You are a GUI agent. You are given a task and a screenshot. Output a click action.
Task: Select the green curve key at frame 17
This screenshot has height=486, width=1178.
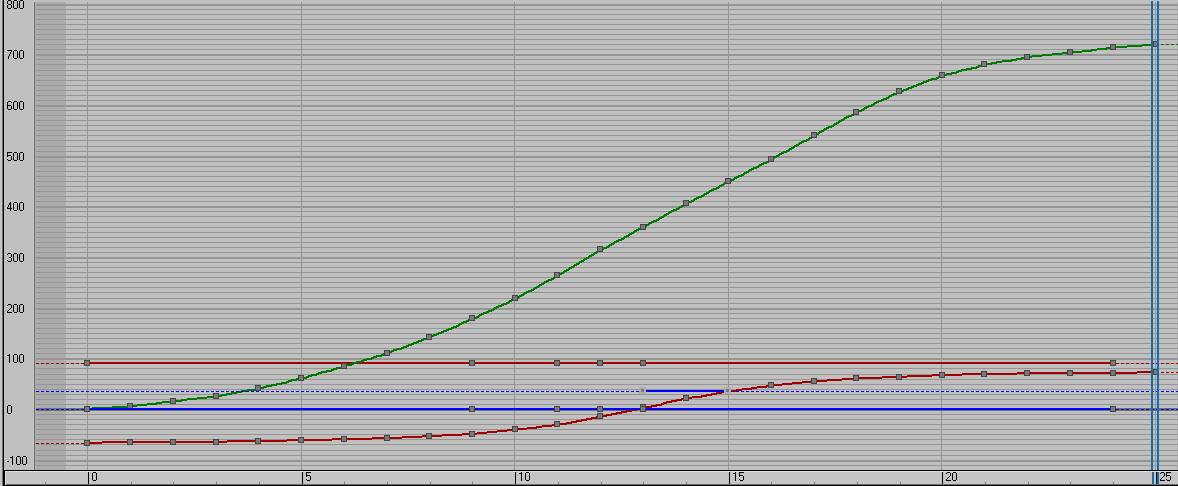point(814,135)
